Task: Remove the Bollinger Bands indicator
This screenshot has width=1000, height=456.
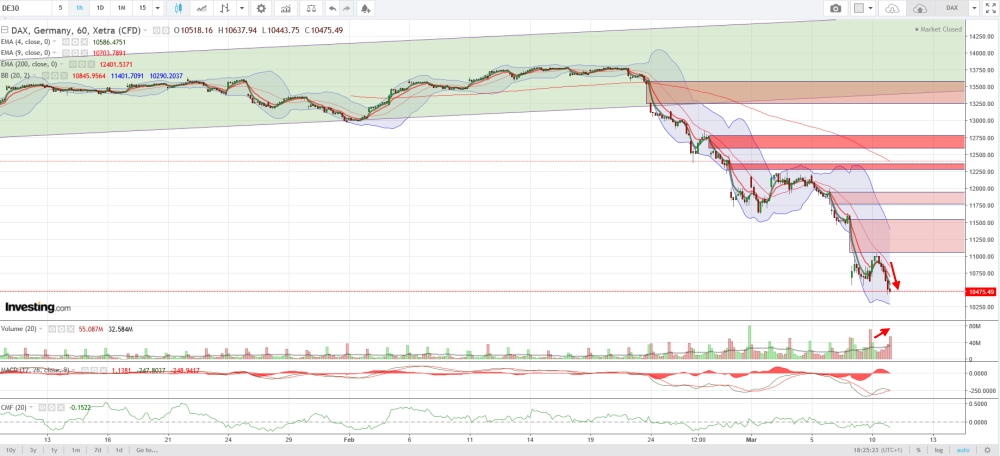Action: tap(64, 75)
